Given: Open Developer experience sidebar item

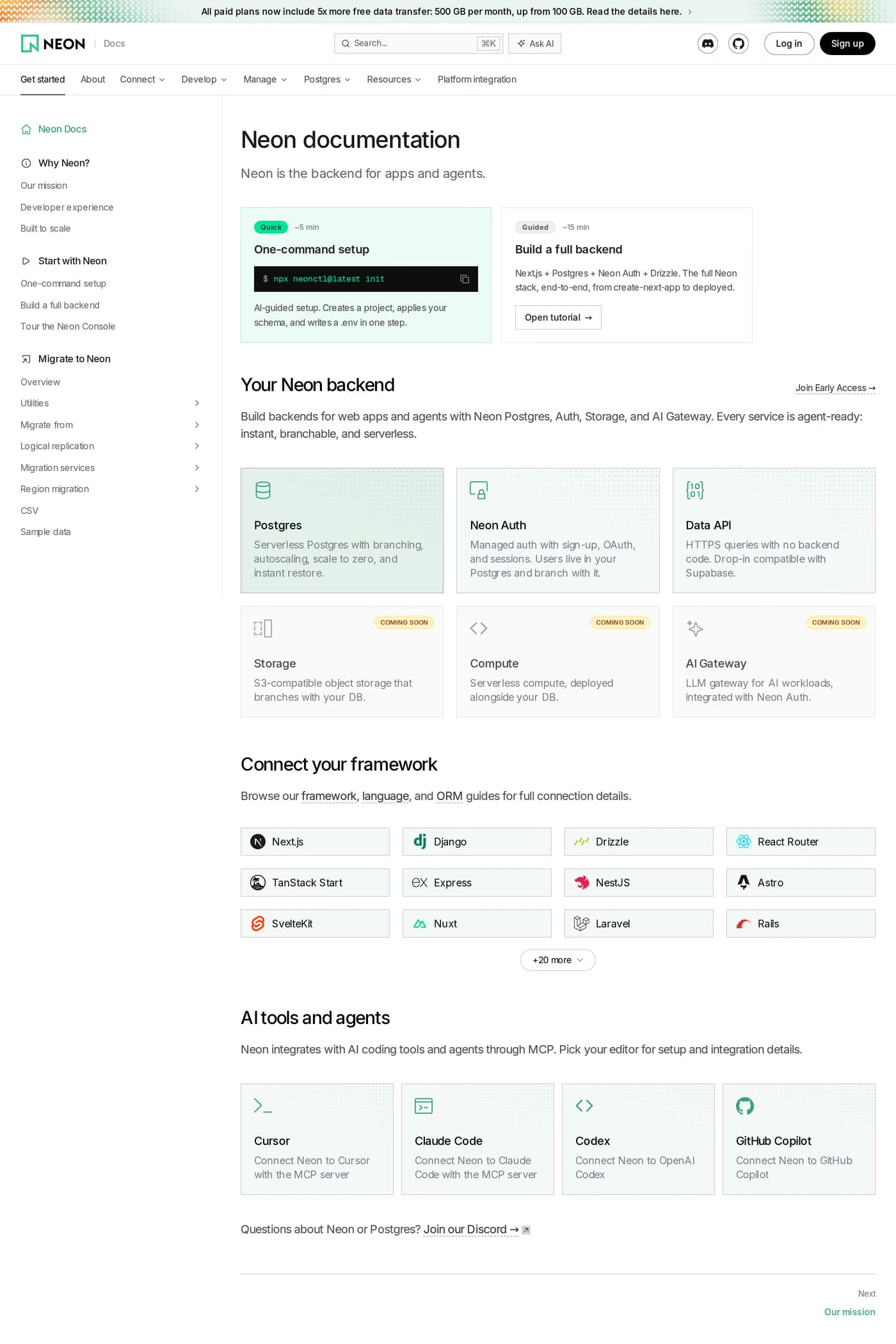Looking at the screenshot, I should click(x=67, y=207).
